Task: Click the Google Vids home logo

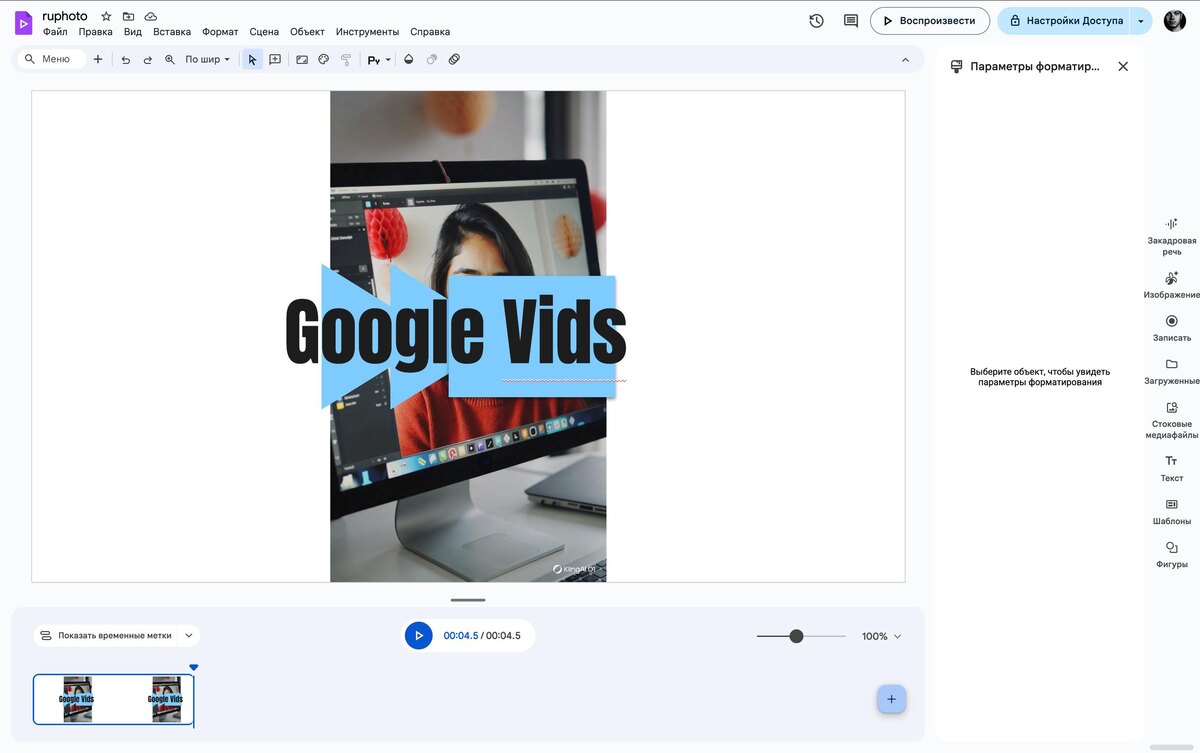Action: pos(23,22)
